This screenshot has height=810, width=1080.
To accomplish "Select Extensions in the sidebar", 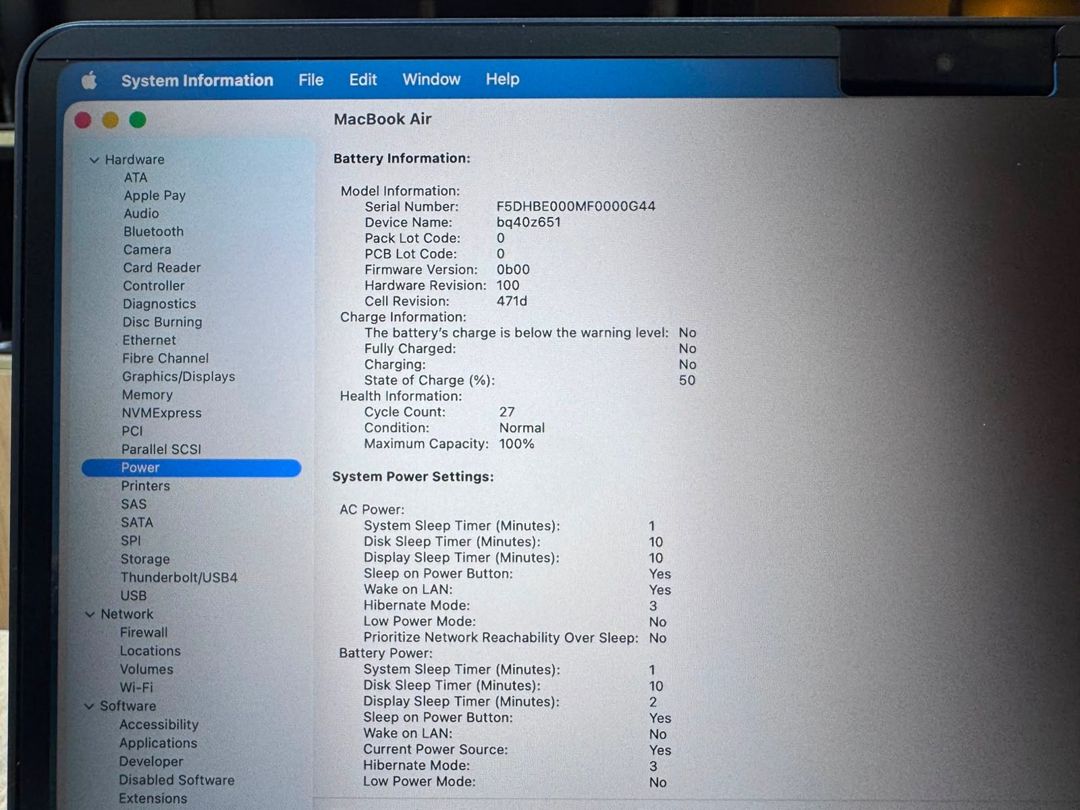I will click(x=153, y=798).
